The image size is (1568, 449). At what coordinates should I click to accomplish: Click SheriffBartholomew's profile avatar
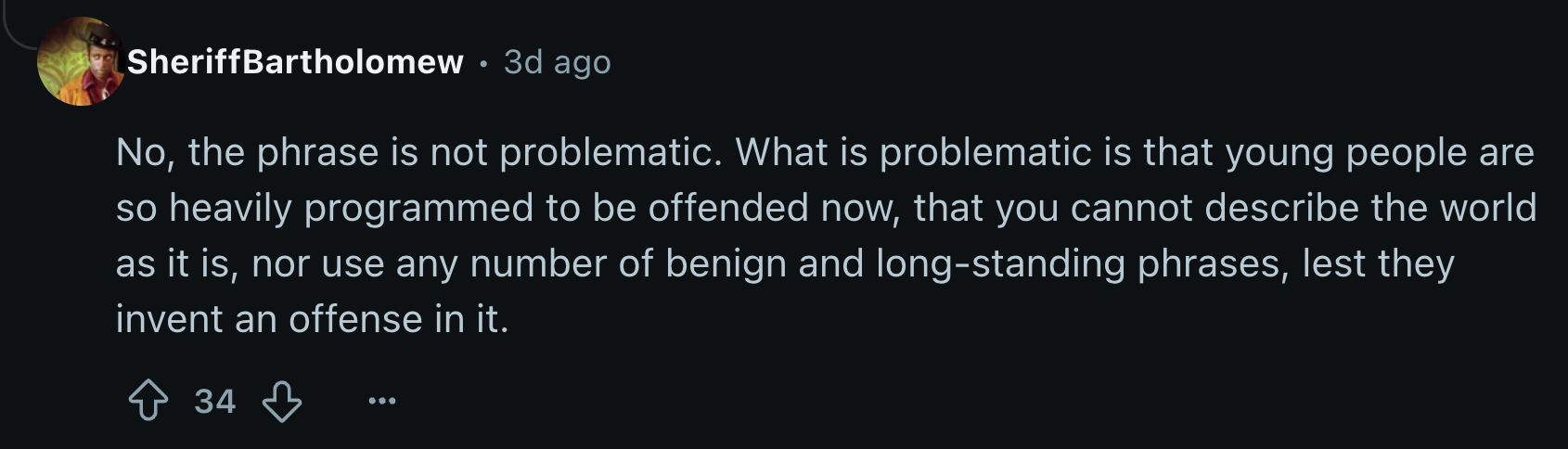pyautogui.click(x=81, y=62)
